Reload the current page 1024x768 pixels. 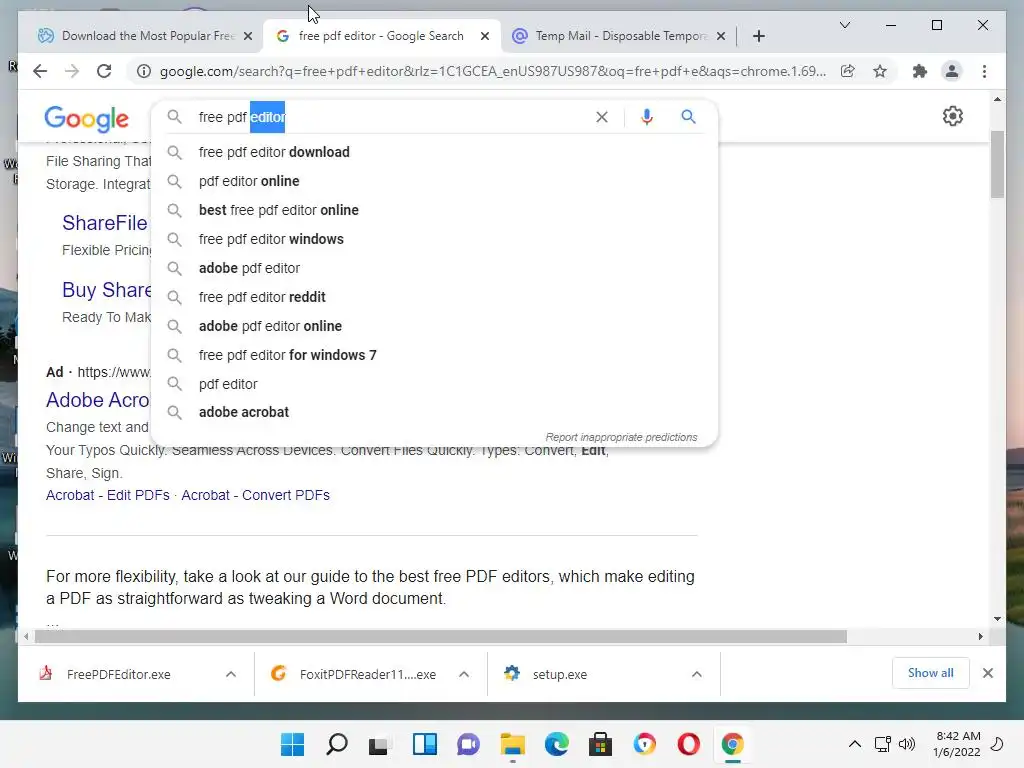pyautogui.click(x=104, y=71)
